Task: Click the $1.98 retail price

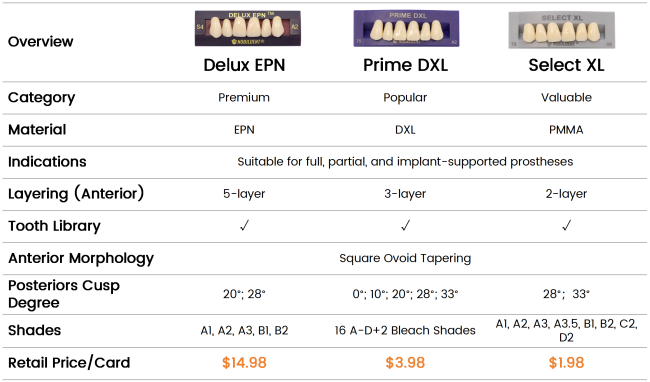Action: 566,363
